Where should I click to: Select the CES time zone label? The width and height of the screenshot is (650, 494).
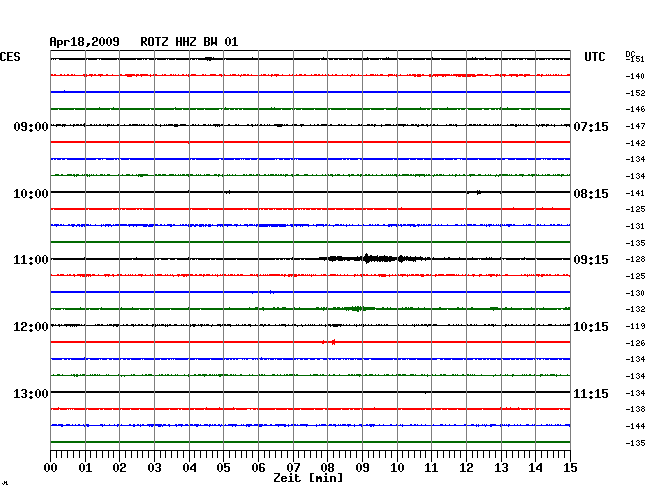coord(10,57)
